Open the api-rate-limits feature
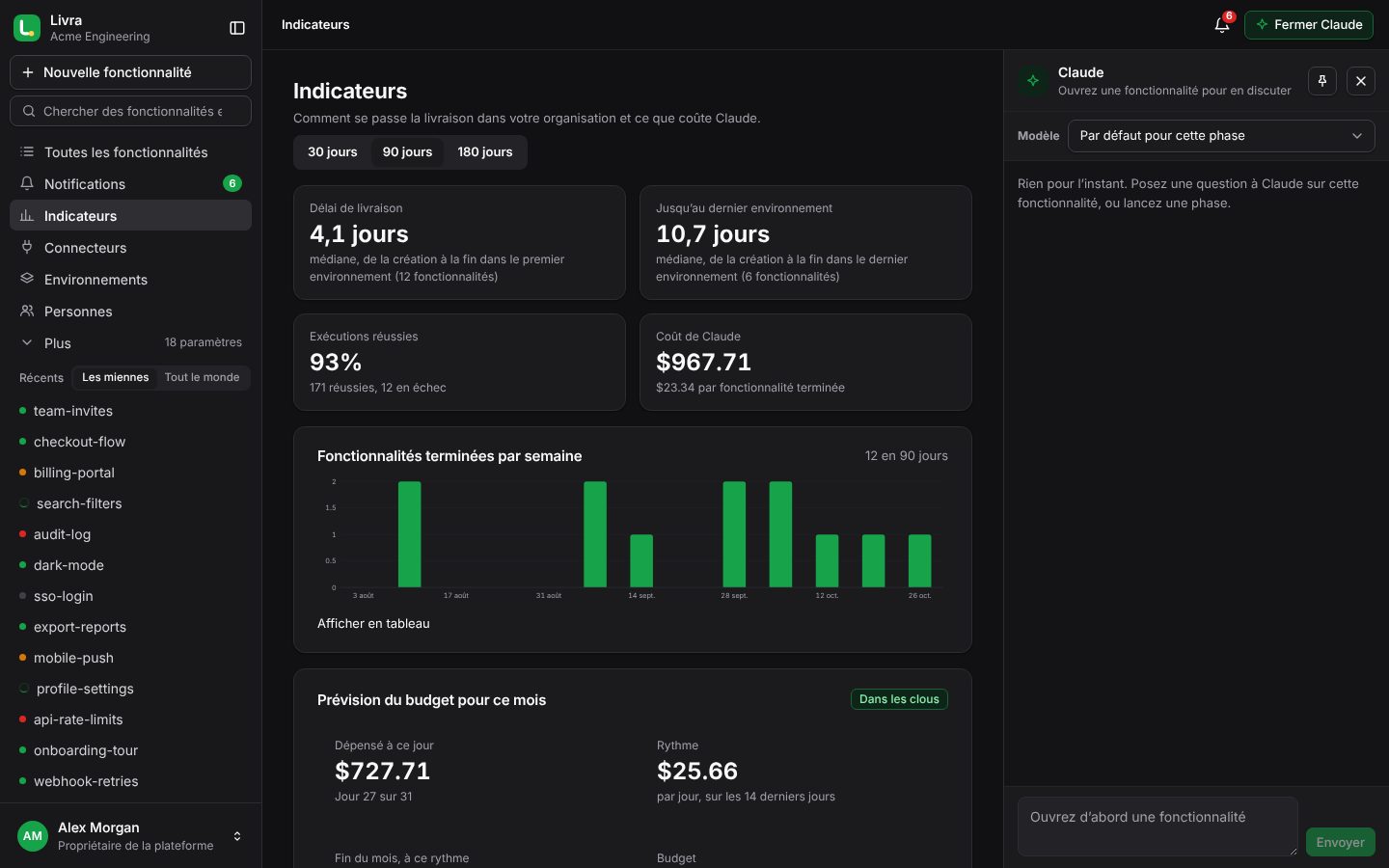 [130, 719]
